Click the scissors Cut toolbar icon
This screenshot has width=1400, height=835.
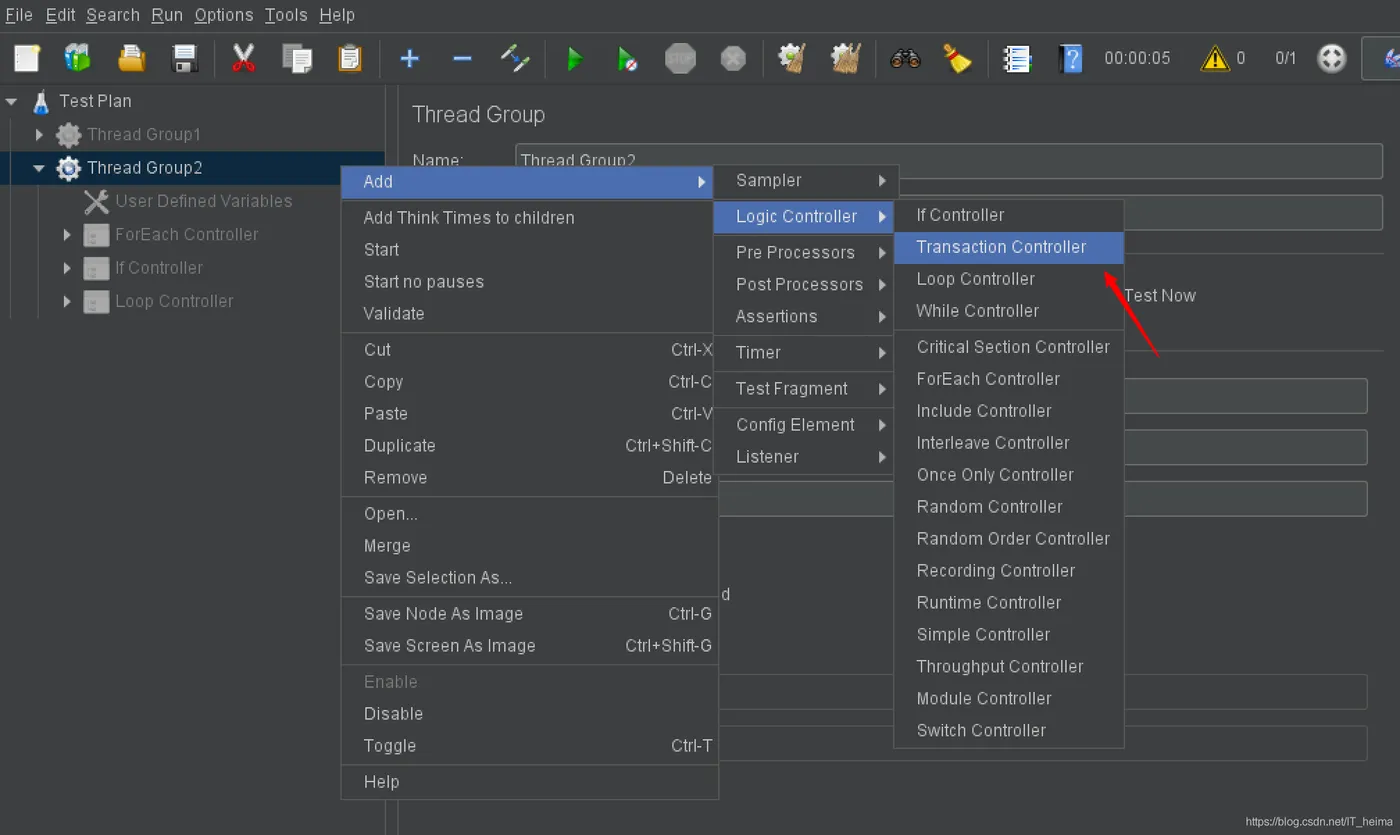tap(243, 59)
